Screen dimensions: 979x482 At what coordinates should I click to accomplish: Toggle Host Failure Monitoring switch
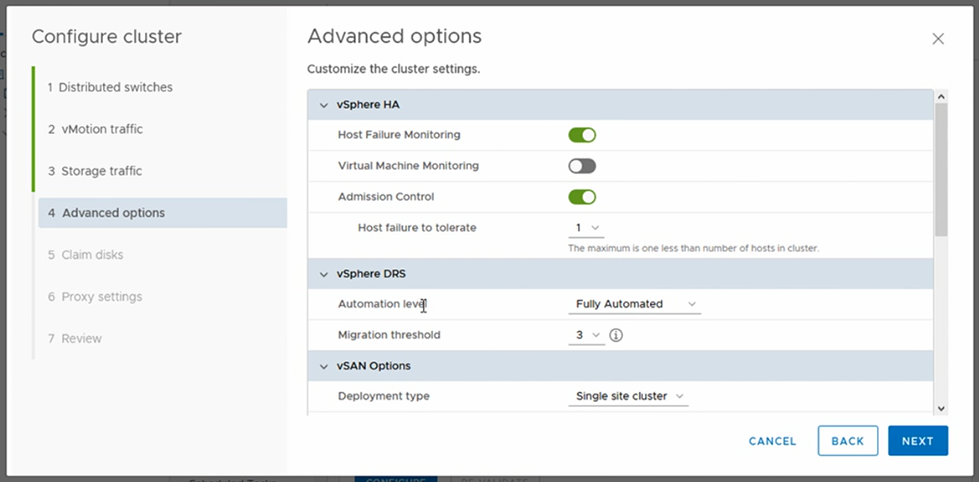pyautogui.click(x=582, y=135)
